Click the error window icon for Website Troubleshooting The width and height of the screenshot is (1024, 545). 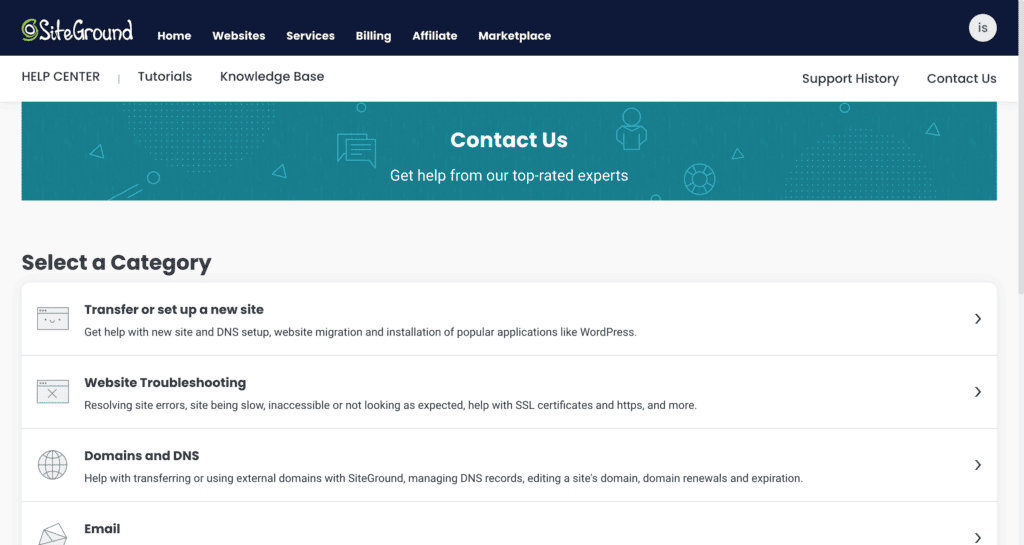tap(53, 392)
